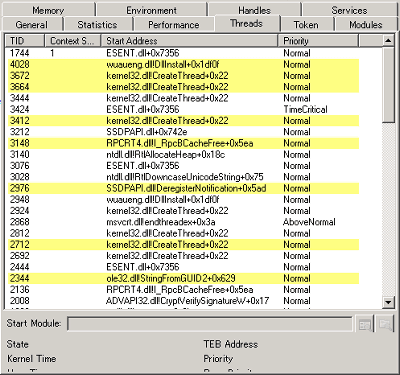Open the General tab
Viewport: 400px width, 375px height.
point(32,25)
